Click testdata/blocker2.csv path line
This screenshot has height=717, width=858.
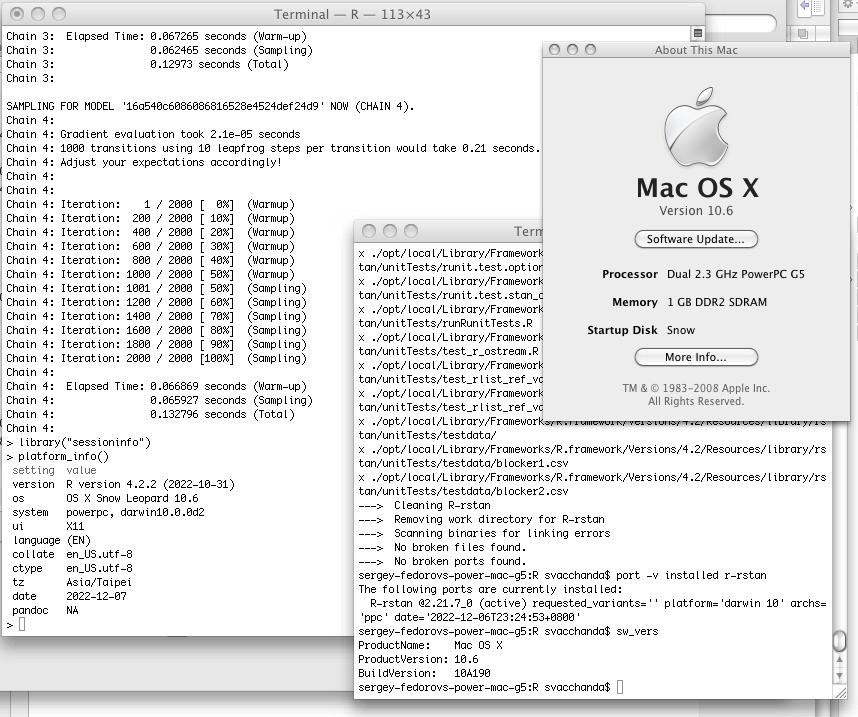tap(463, 492)
